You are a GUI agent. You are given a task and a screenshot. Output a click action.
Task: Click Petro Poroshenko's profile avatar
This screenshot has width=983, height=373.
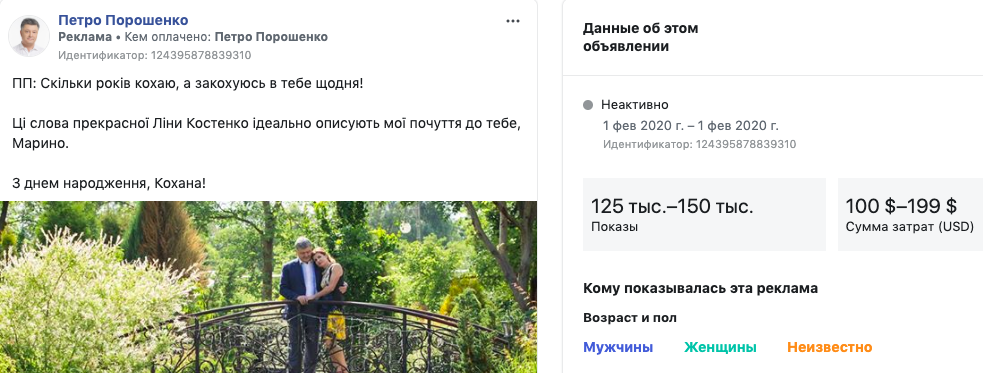pos(29,36)
